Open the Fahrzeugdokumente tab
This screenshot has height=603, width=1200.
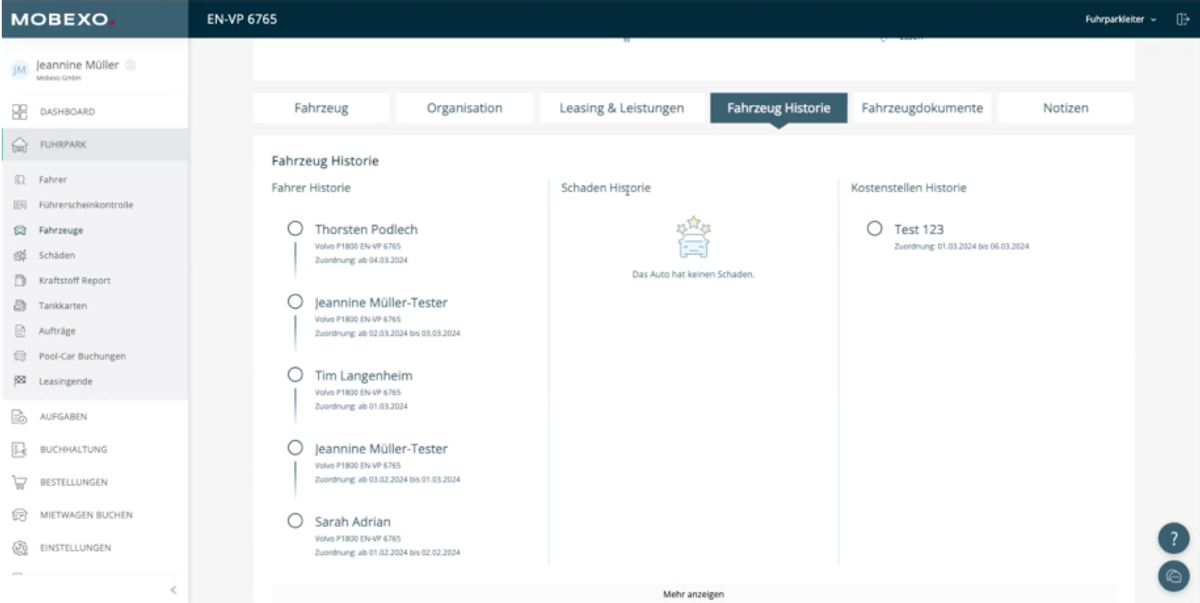coord(922,108)
